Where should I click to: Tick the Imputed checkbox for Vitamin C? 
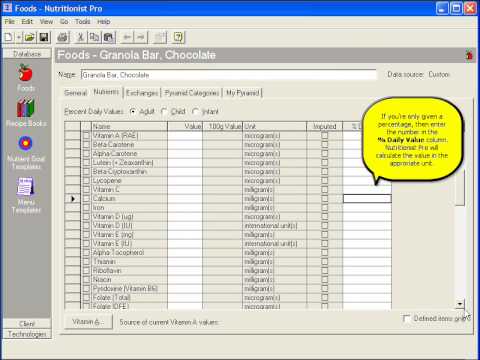pyautogui.click(x=324, y=190)
